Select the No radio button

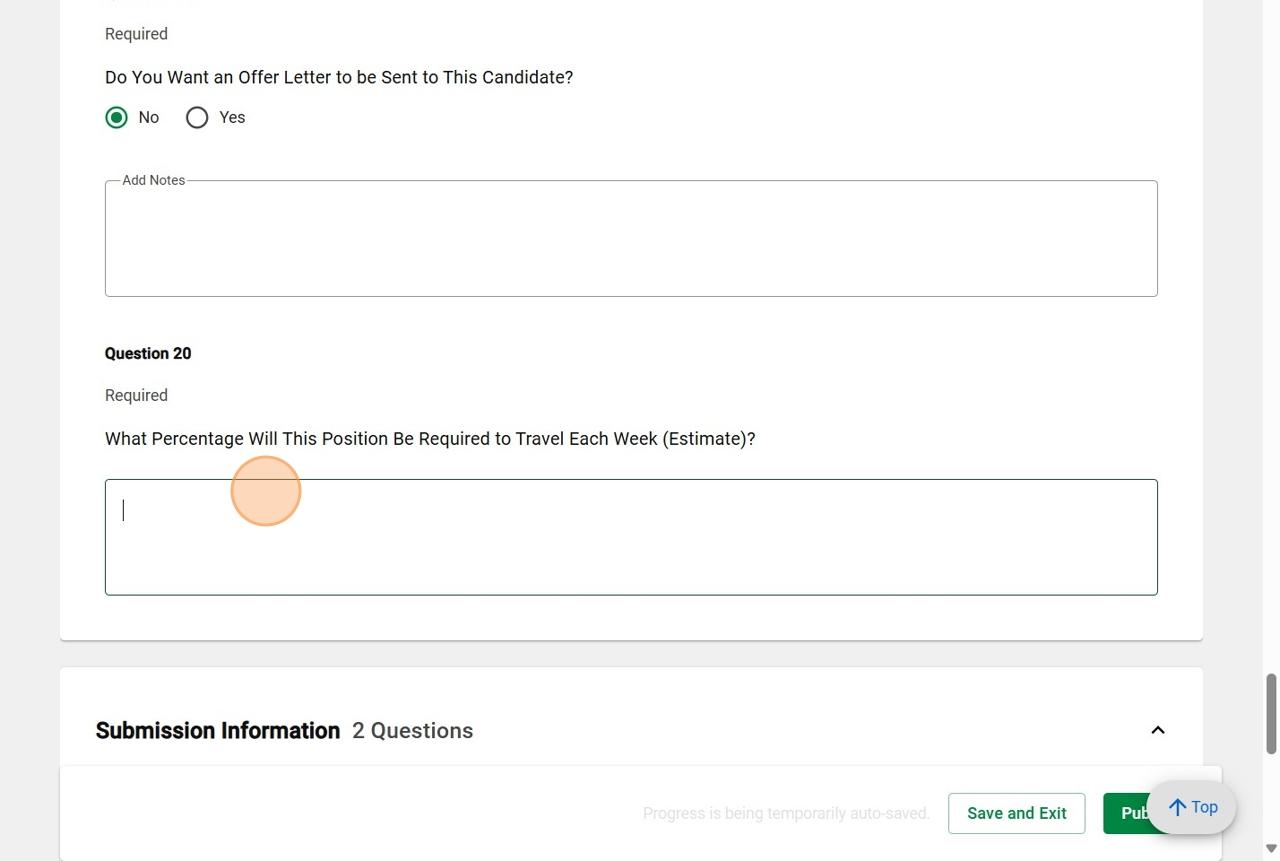(x=117, y=118)
